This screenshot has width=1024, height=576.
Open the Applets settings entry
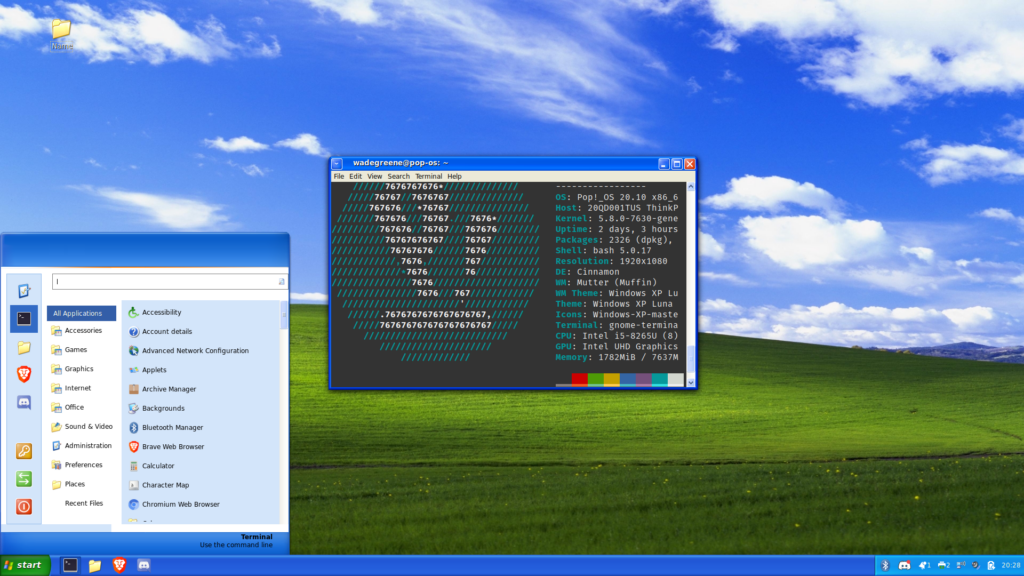(202, 370)
